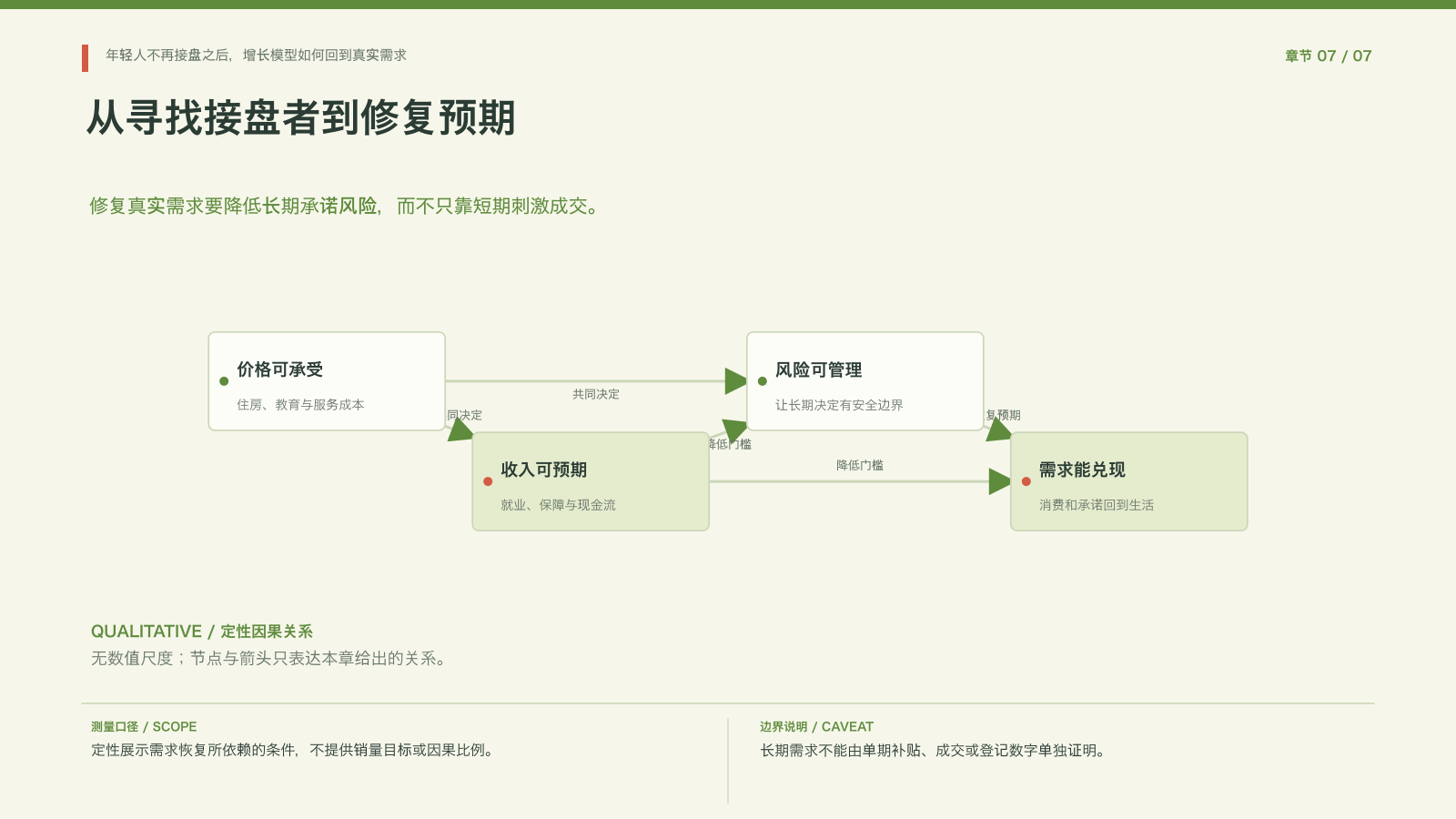Click the QUALITATIVE / 定性因果关系 heading

pyautogui.click(x=202, y=632)
